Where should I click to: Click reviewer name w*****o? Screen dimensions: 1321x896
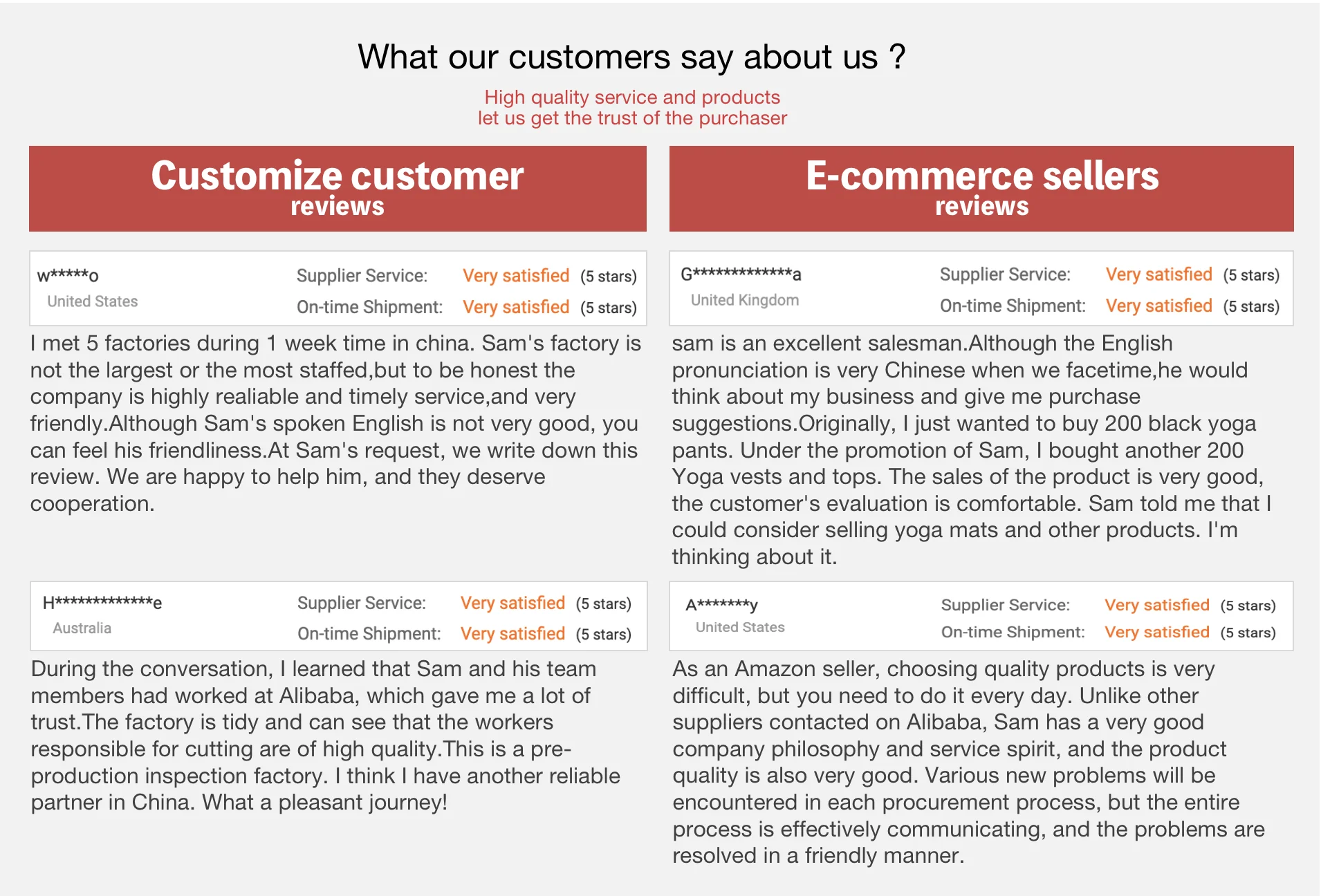(x=68, y=276)
